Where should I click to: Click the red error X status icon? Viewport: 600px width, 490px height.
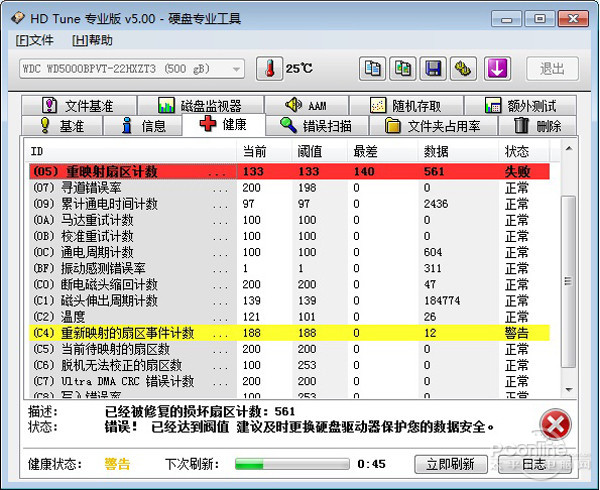click(x=554, y=420)
